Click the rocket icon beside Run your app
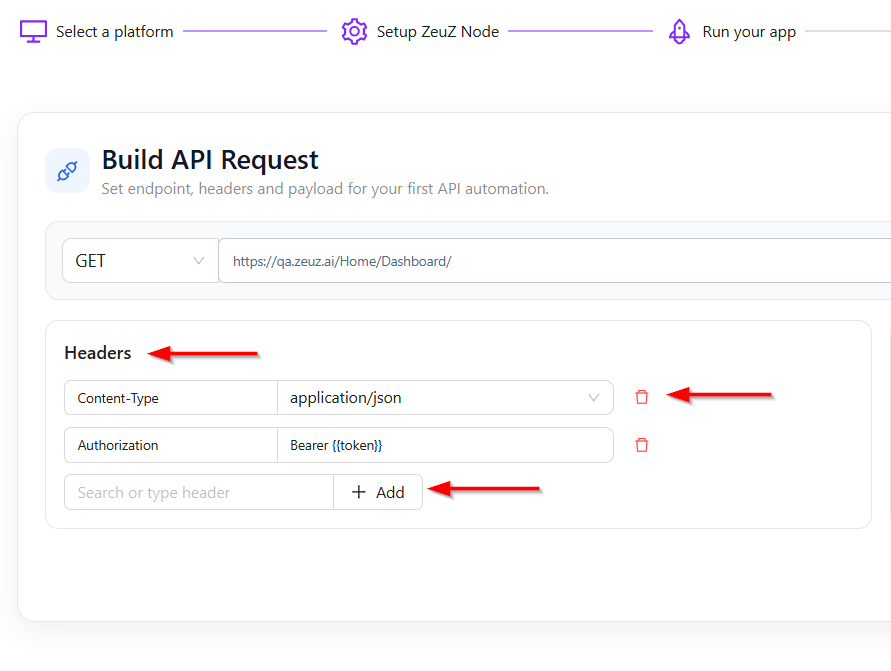 (679, 31)
